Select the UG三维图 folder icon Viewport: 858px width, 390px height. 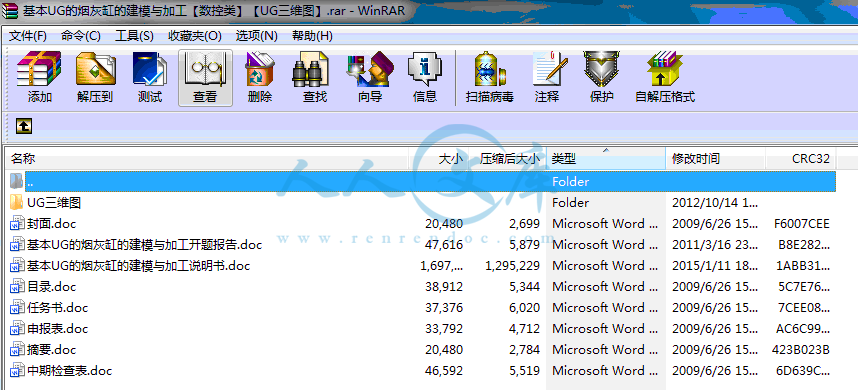tap(17, 202)
